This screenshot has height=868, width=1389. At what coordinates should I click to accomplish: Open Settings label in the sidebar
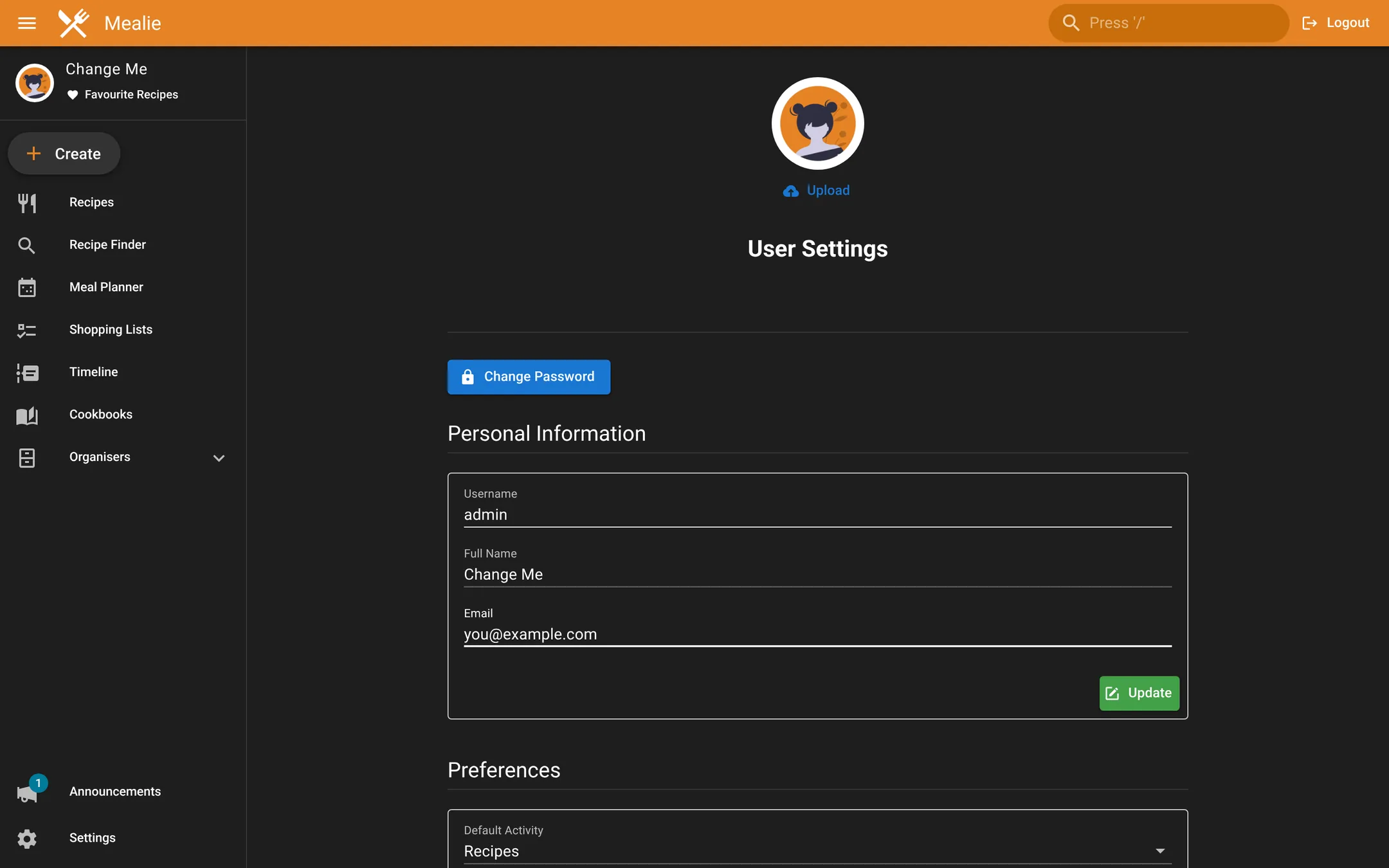[93, 838]
